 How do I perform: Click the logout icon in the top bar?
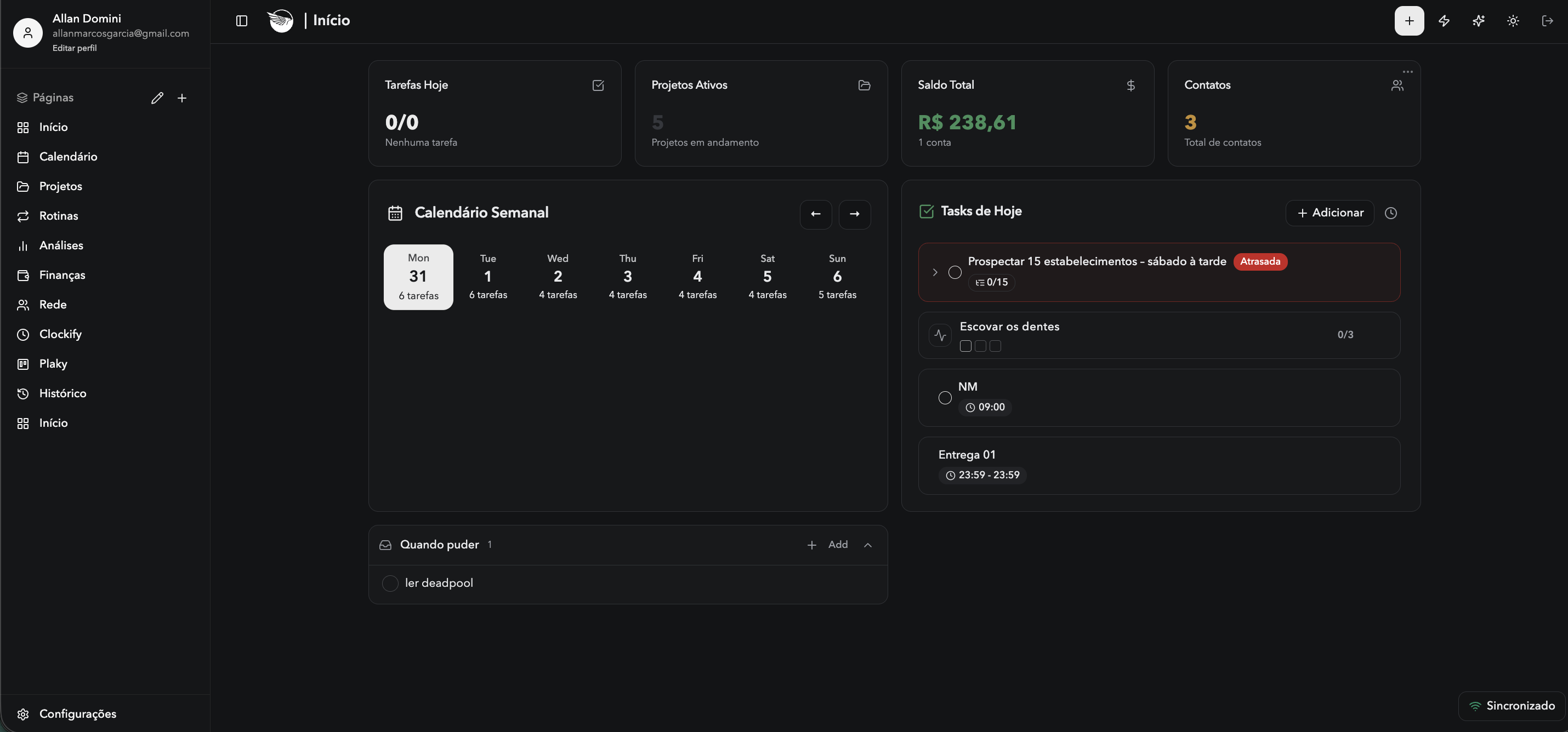click(1547, 21)
